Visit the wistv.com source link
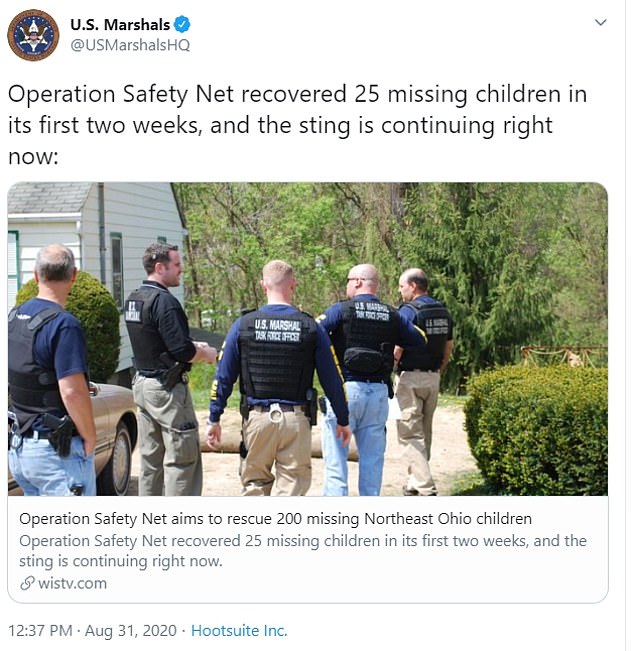 72,583
